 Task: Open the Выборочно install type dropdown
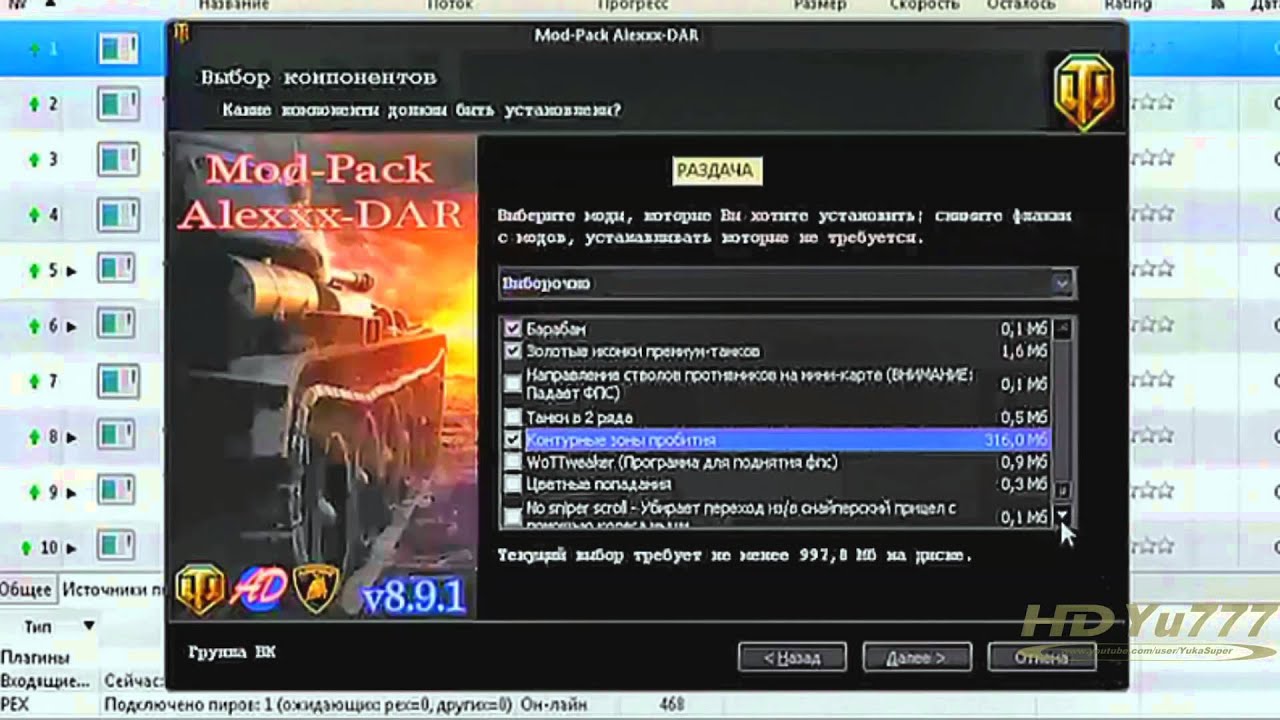pos(787,283)
